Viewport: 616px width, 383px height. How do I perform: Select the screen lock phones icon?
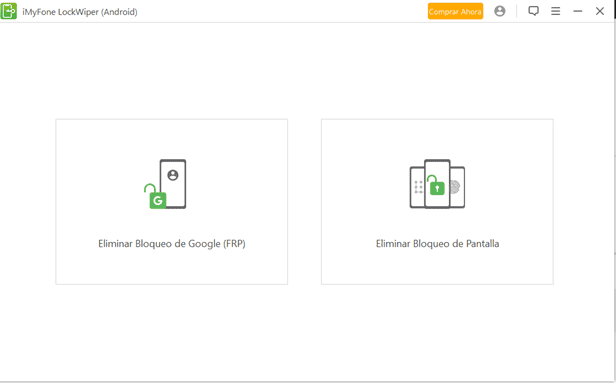coord(437,184)
